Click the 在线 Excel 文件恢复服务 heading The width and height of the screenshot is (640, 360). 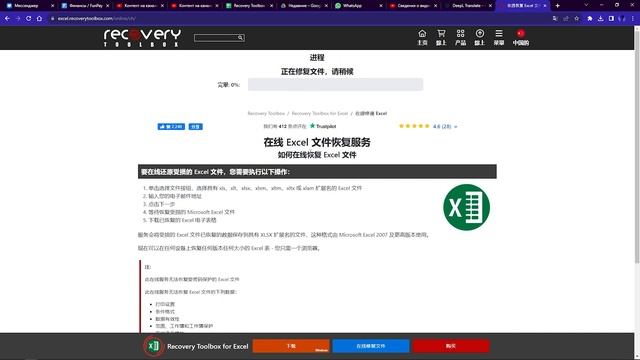pos(317,142)
